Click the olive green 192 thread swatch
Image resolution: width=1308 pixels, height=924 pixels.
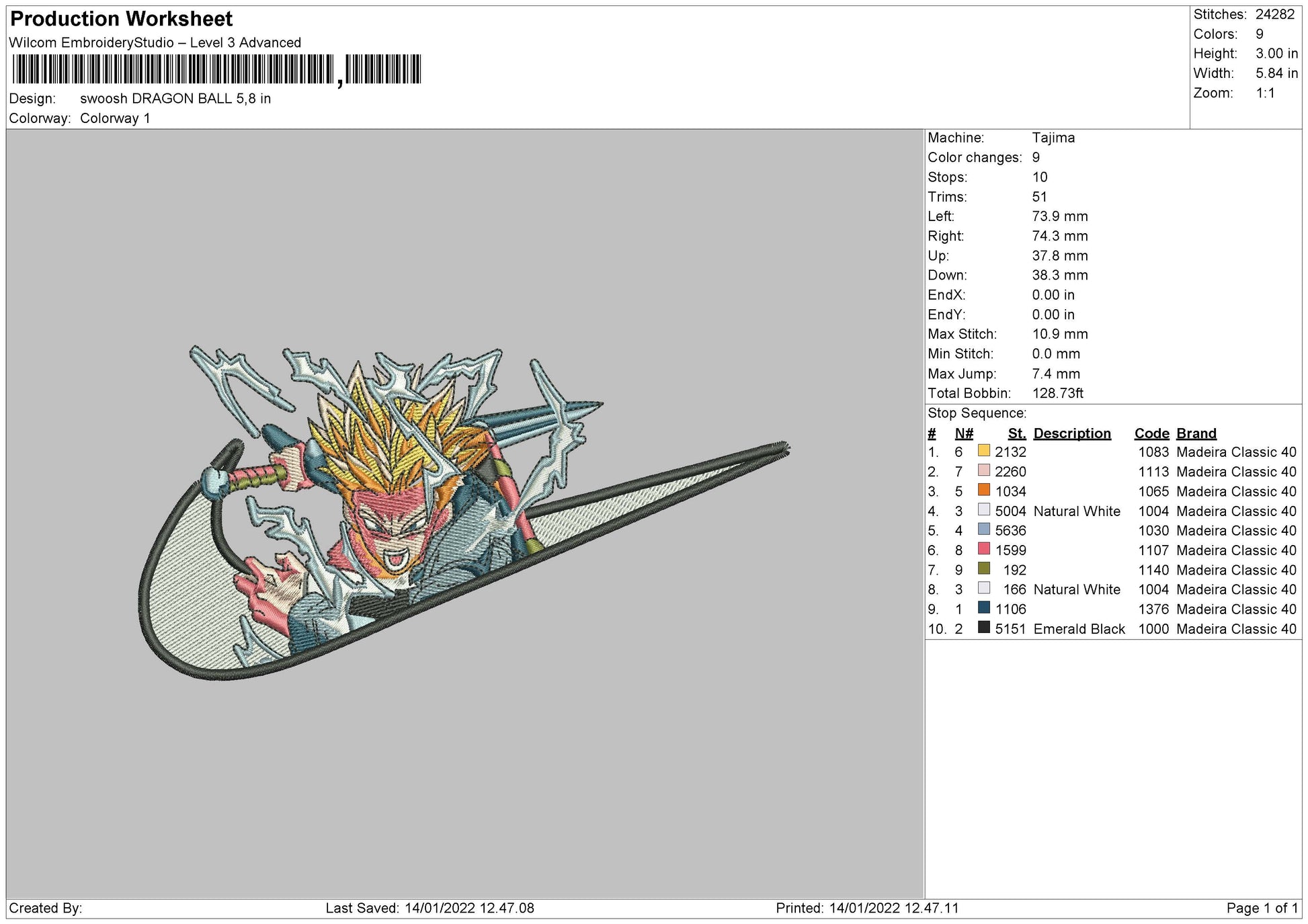click(x=983, y=569)
